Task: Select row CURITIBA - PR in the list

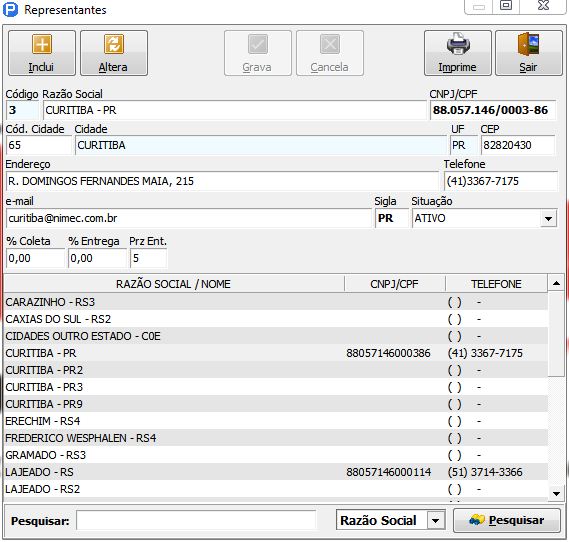Action: pos(275,353)
